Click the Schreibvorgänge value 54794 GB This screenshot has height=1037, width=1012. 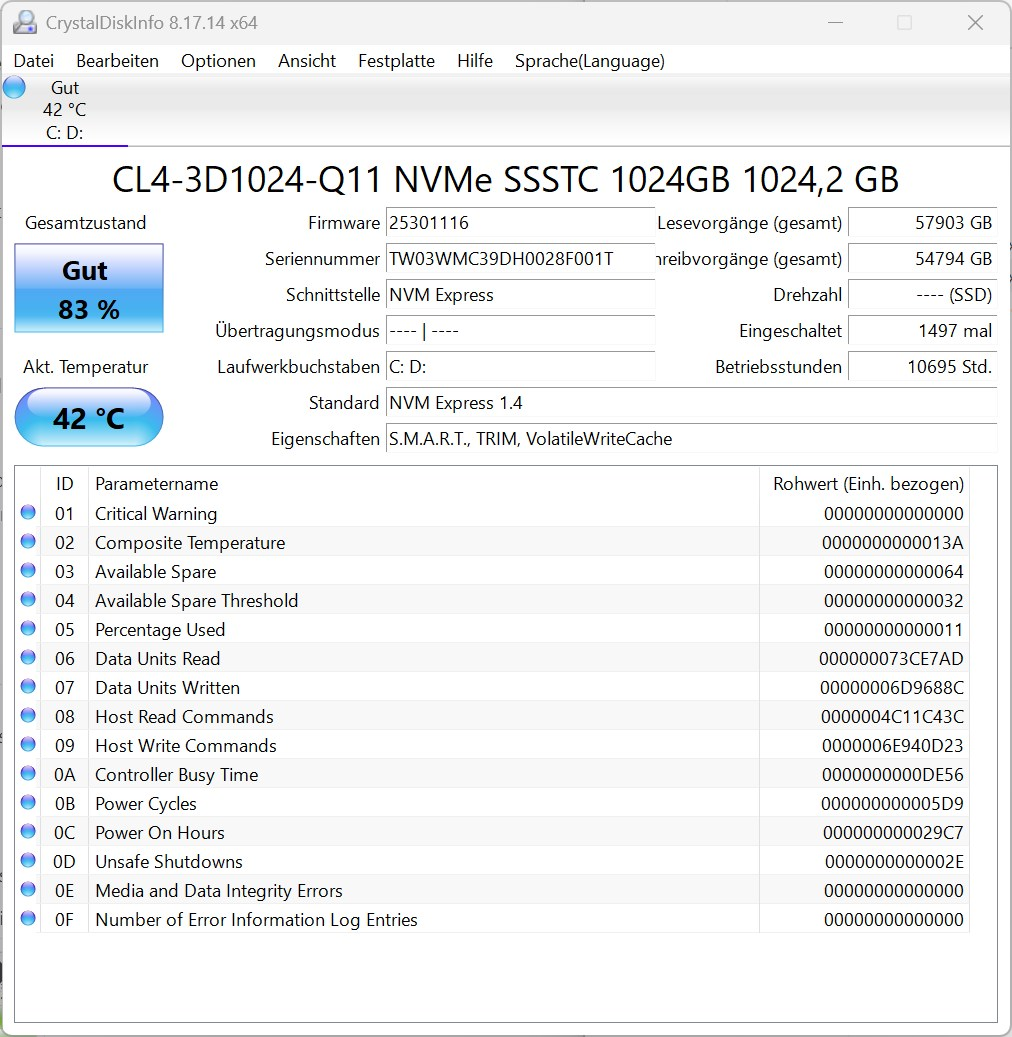pos(923,259)
